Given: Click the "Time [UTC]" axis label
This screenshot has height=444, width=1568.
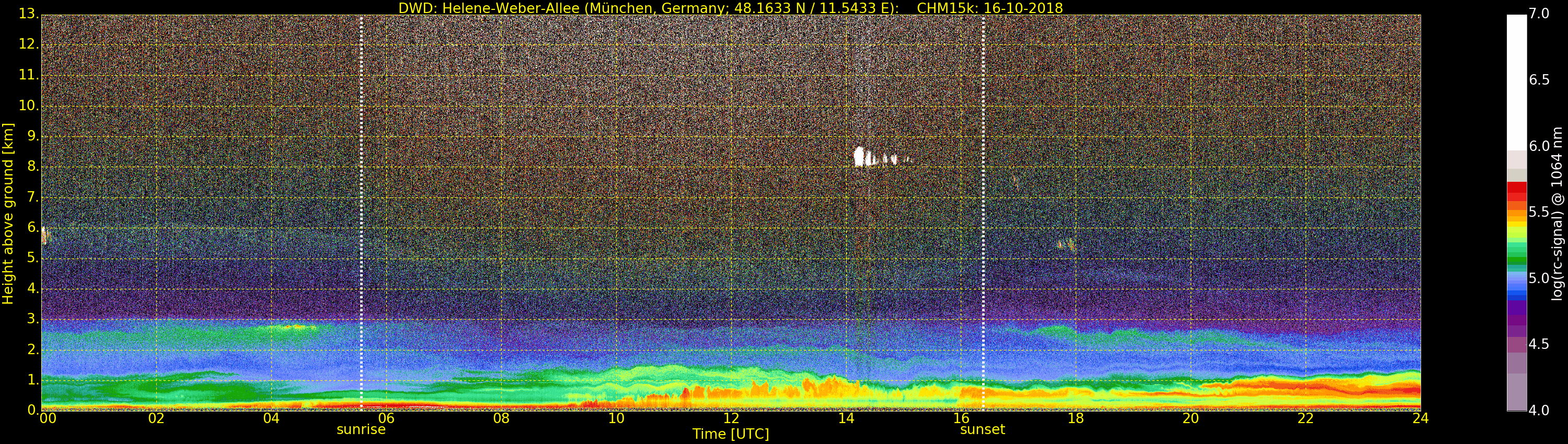Looking at the screenshot, I should point(731,434).
